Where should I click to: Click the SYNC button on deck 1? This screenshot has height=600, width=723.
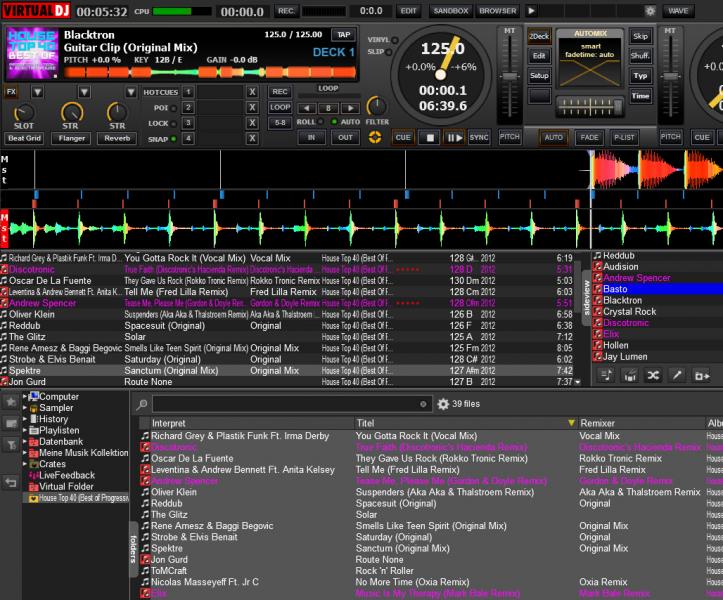pos(479,137)
